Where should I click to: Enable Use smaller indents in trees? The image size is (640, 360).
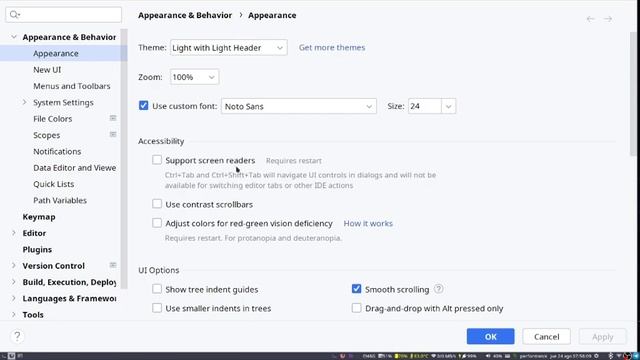[157, 308]
